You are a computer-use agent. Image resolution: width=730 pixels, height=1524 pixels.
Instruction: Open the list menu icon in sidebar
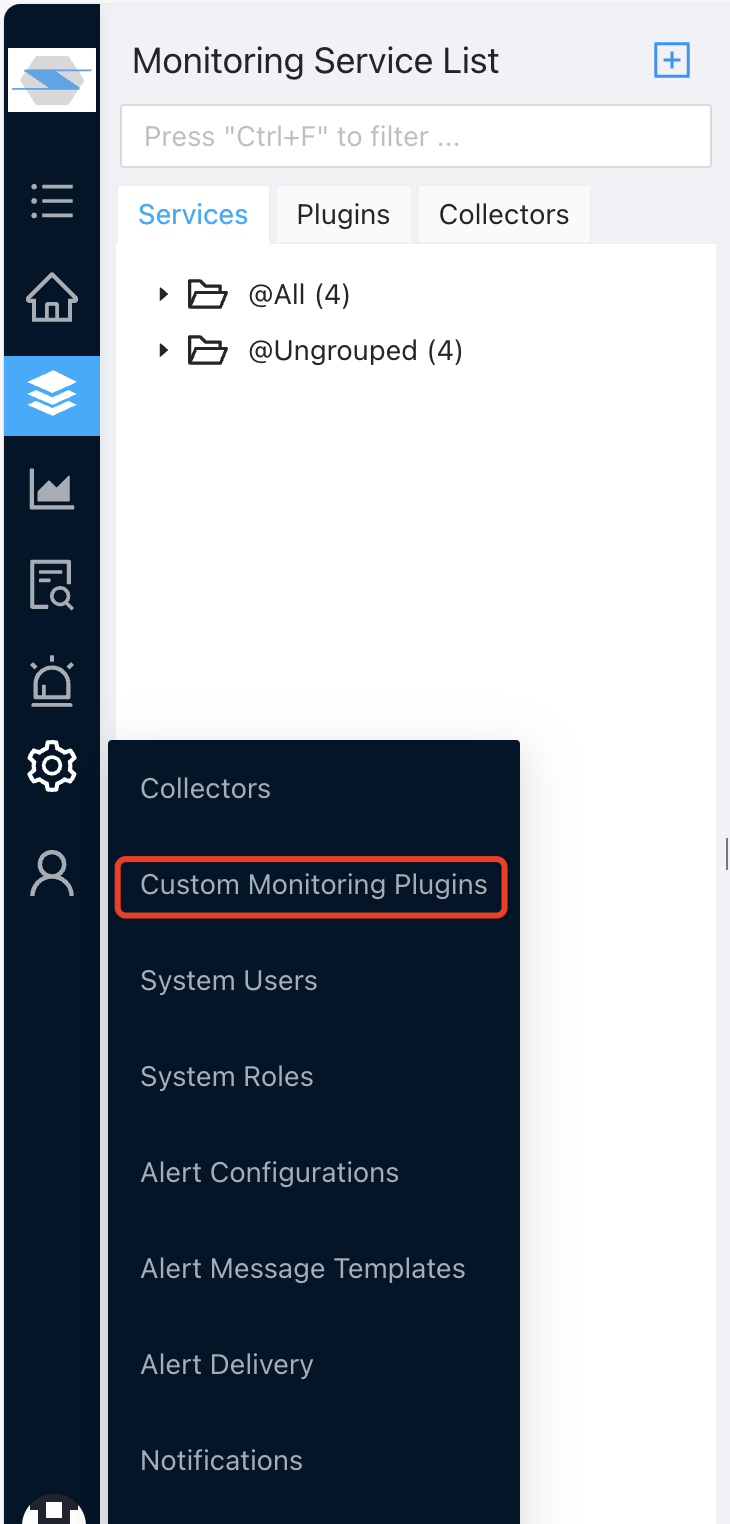[52, 201]
